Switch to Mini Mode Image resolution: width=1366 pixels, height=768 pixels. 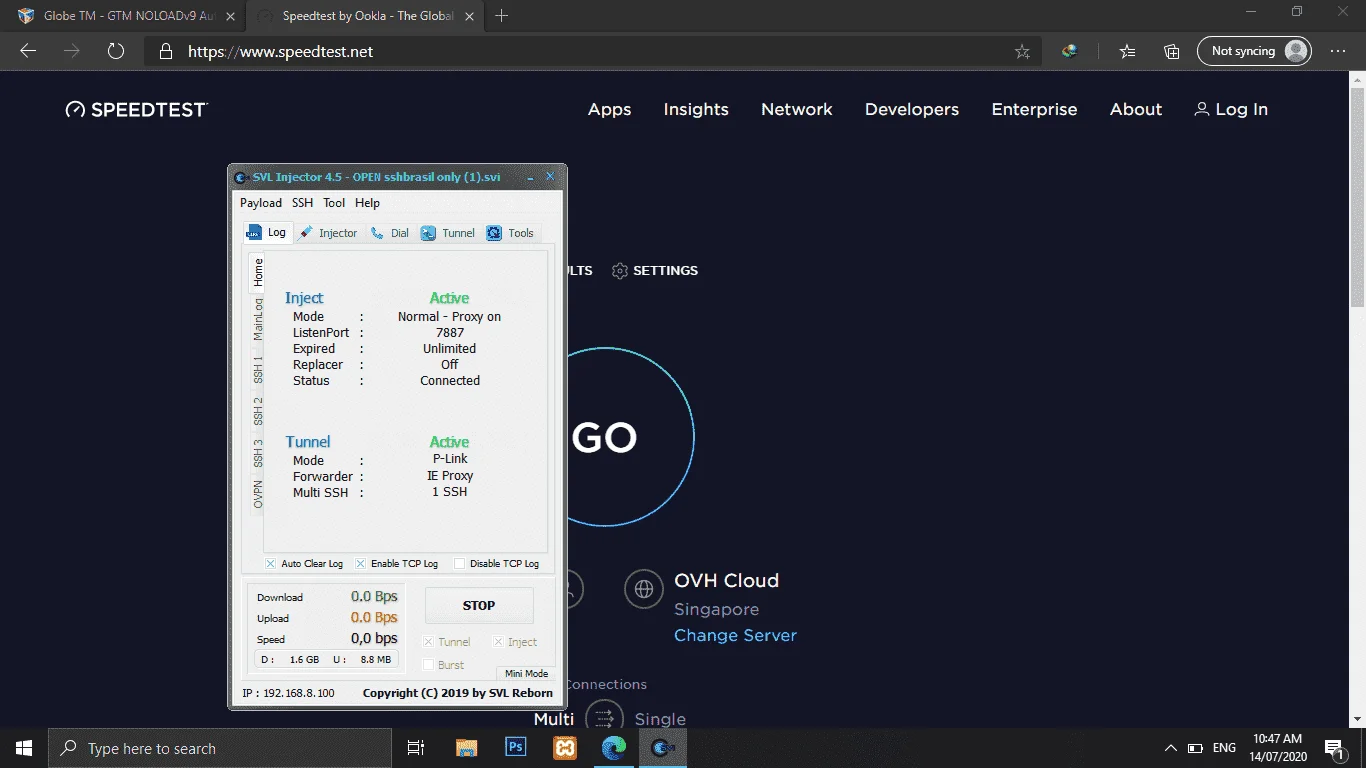click(526, 673)
